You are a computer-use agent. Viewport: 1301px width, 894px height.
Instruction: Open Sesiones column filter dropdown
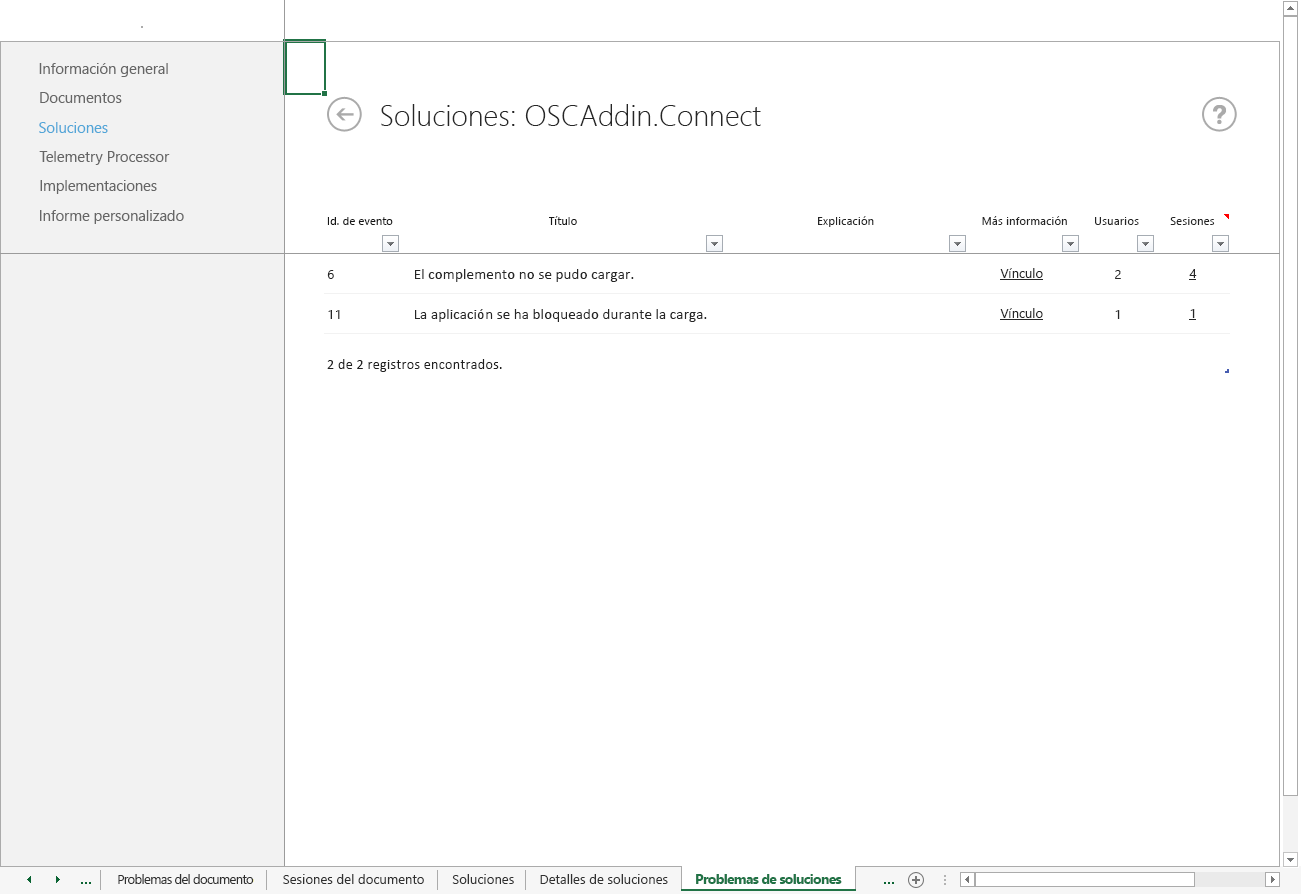coord(1220,243)
